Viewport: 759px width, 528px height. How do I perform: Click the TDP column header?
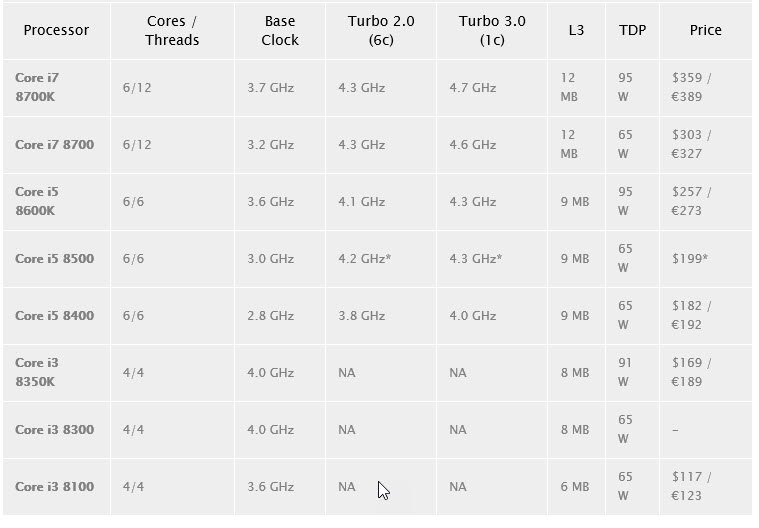pyautogui.click(x=632, y=30)
